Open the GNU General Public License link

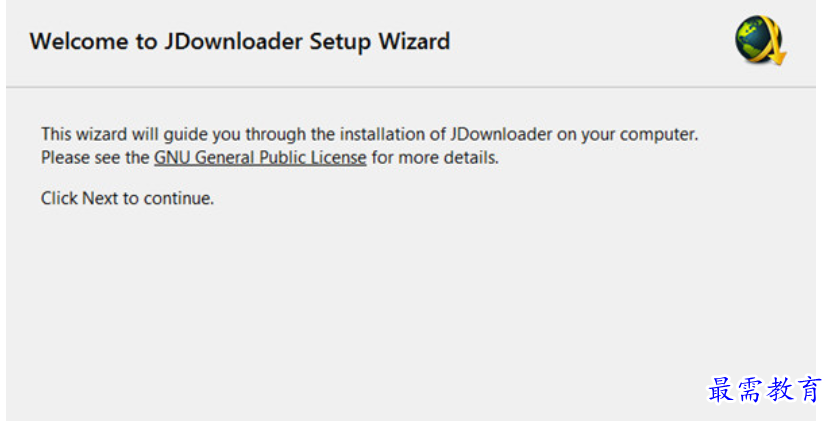pyautogui.click(x=260, y=158)
